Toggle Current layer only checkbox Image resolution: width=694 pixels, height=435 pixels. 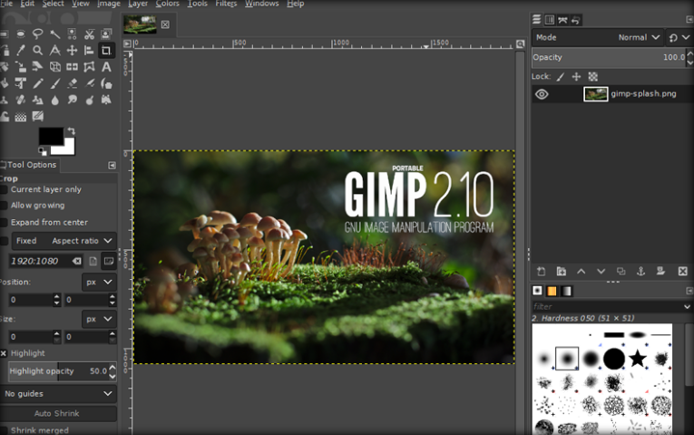tap(4, 189)
